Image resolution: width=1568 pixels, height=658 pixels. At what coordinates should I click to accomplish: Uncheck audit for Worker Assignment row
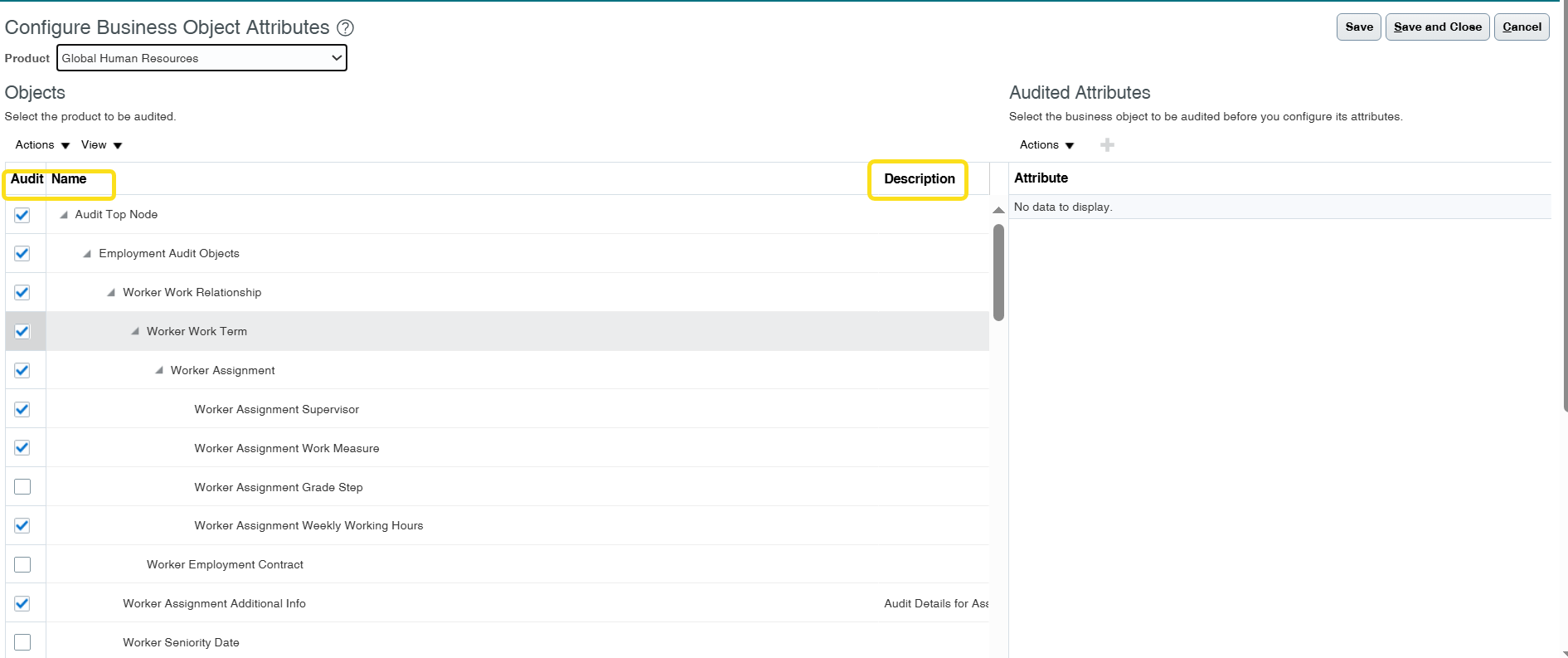coord(22,371)
